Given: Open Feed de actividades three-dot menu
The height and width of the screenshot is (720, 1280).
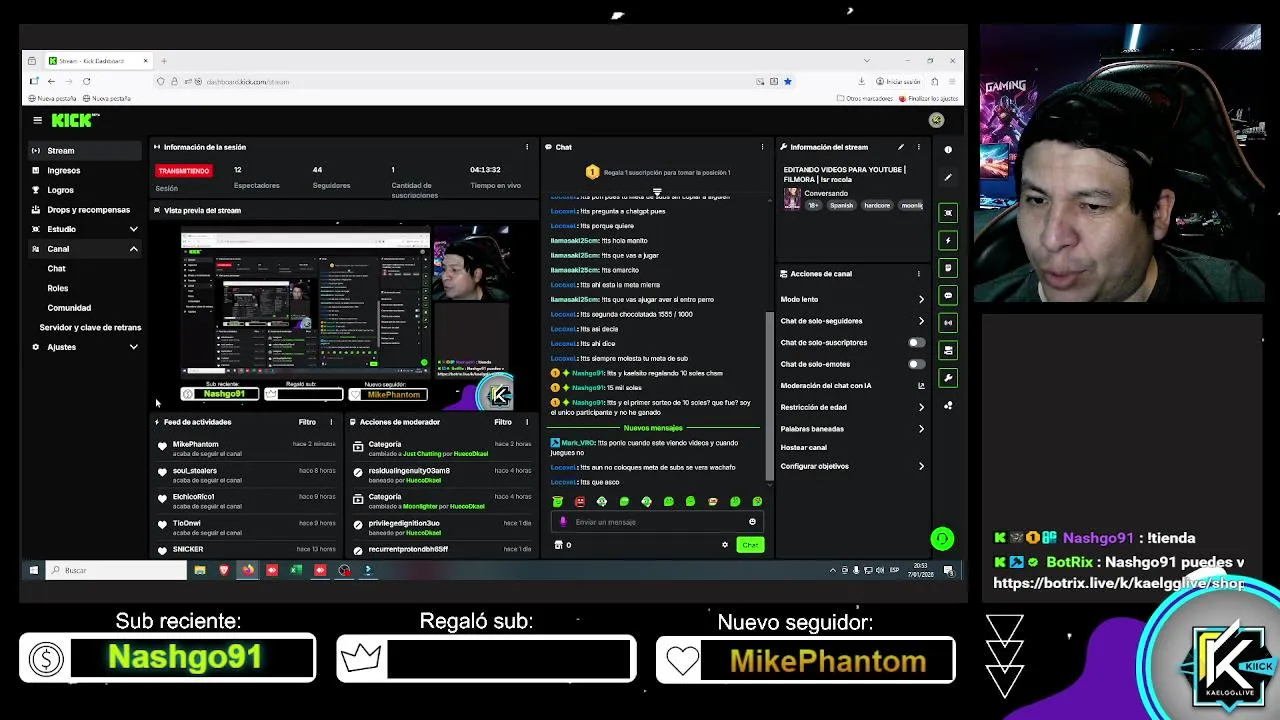Looking at the screenshot, I should pos(331,422).
